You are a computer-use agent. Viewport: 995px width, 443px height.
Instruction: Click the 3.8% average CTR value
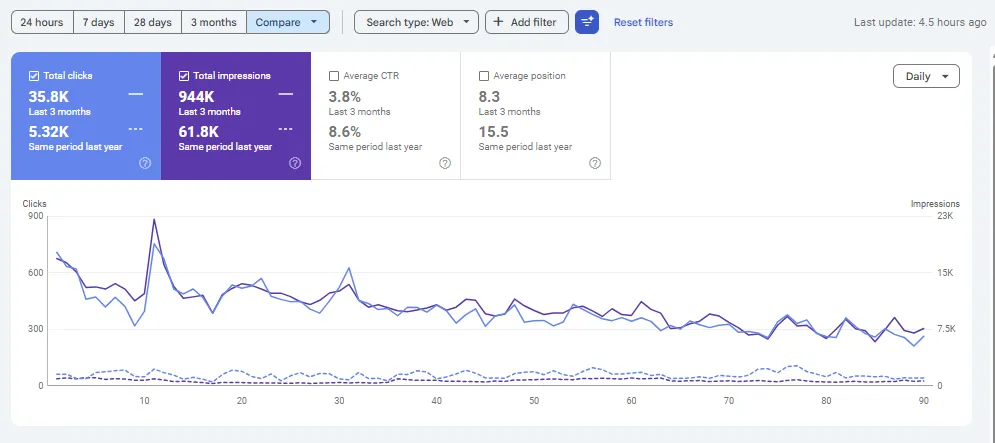pos(345,96)
